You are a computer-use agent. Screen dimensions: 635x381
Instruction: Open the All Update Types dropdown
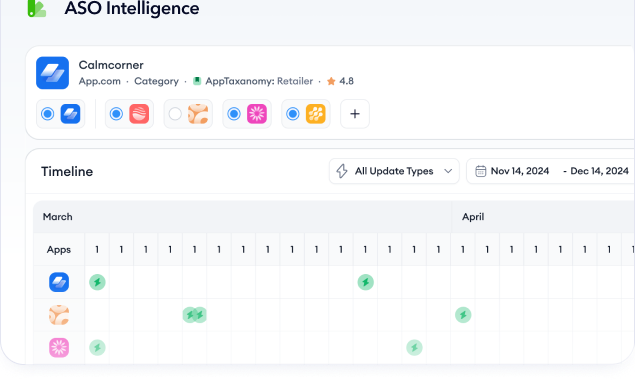pos(394,171)
